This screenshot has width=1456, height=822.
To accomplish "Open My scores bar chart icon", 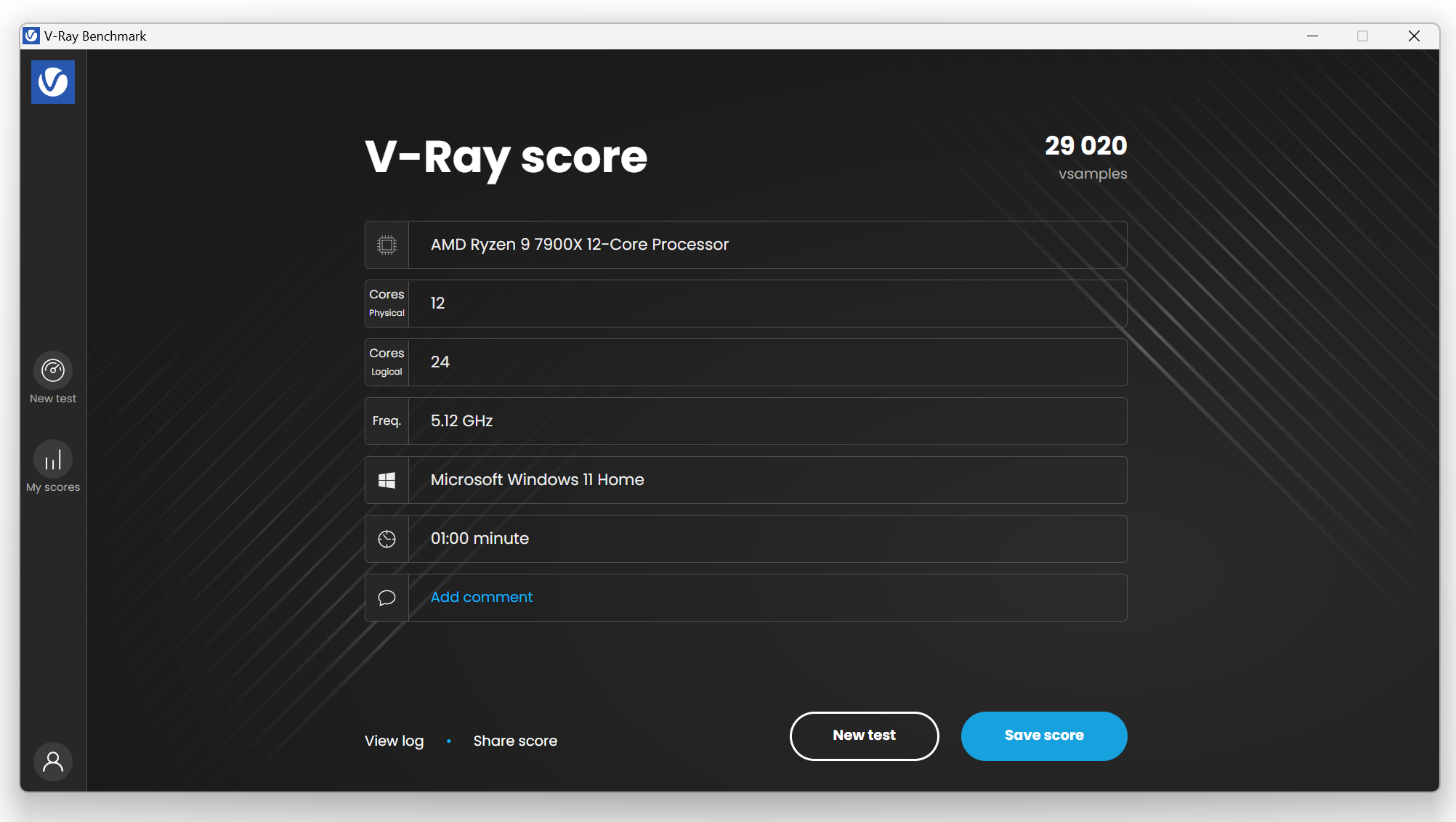I will coord(53,460).
